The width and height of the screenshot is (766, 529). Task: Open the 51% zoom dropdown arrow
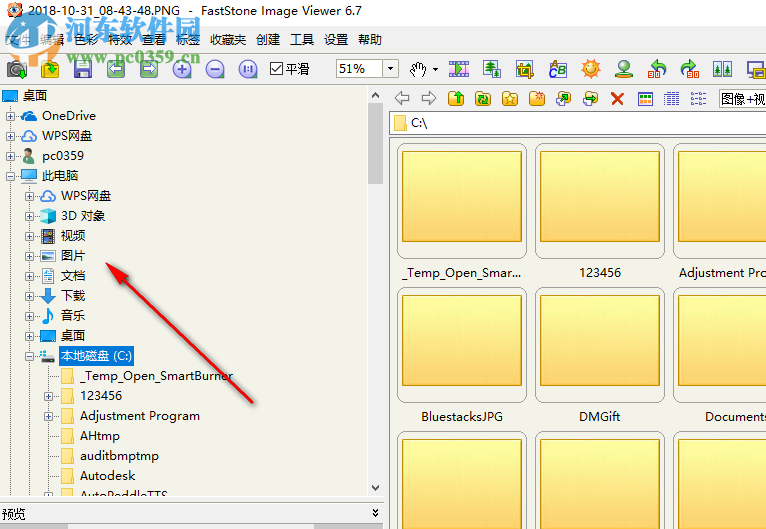(x=390, y=69)
